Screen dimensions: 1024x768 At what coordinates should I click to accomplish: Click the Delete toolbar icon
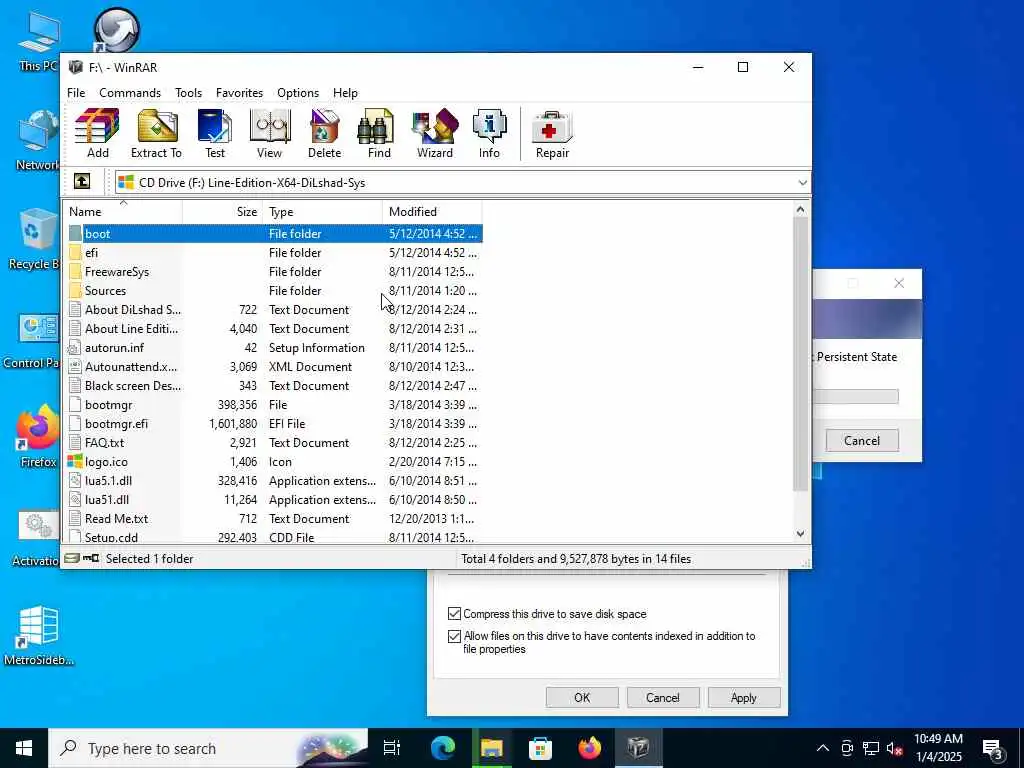click(x=324, y=134)
